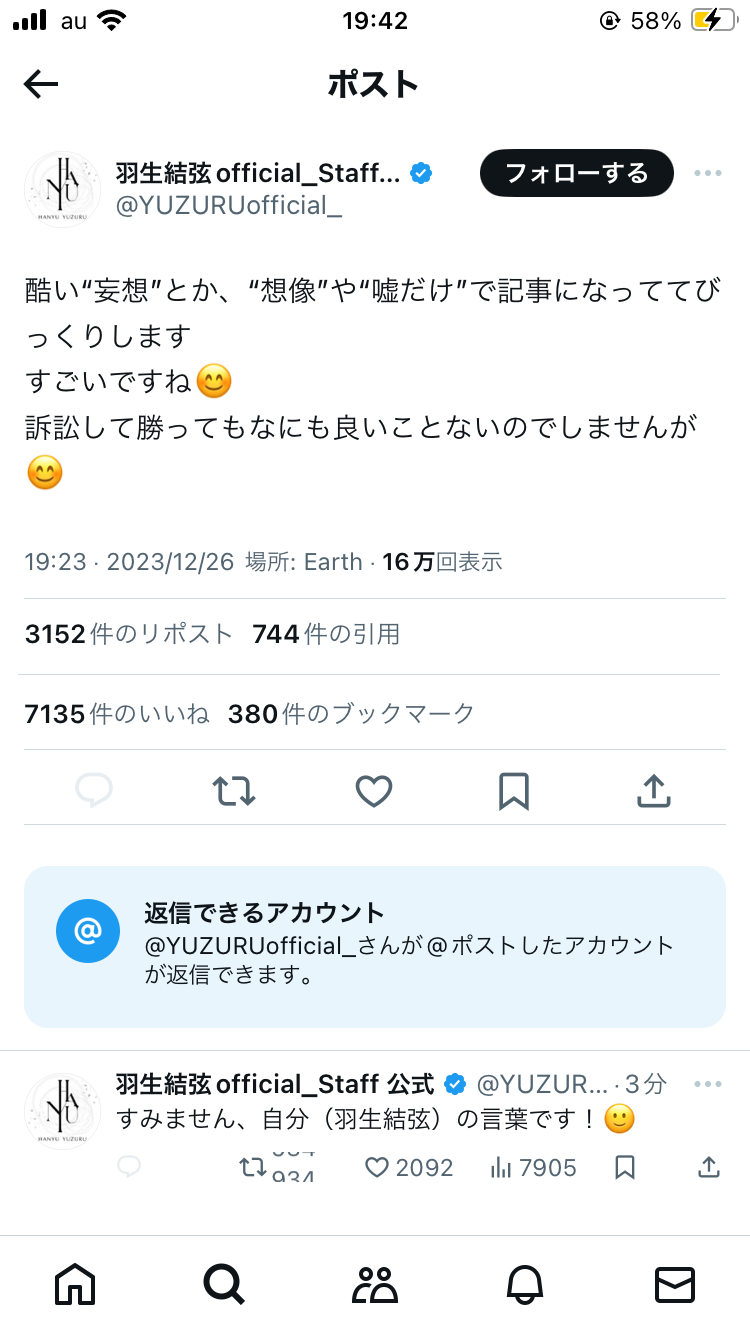750x1334 pixels.
Task: Tap the share icon on main post
Action: 653,792
